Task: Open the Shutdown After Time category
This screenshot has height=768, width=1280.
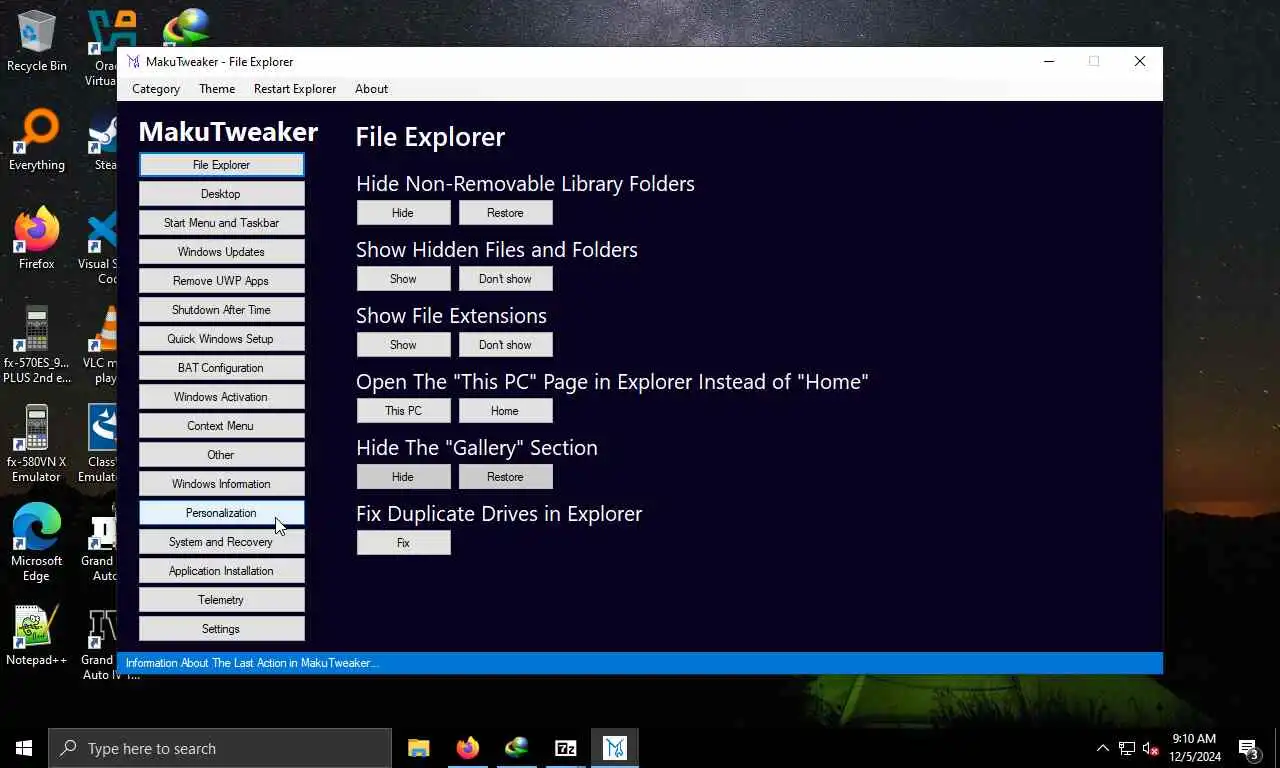Action: click(x=221, y=310)
